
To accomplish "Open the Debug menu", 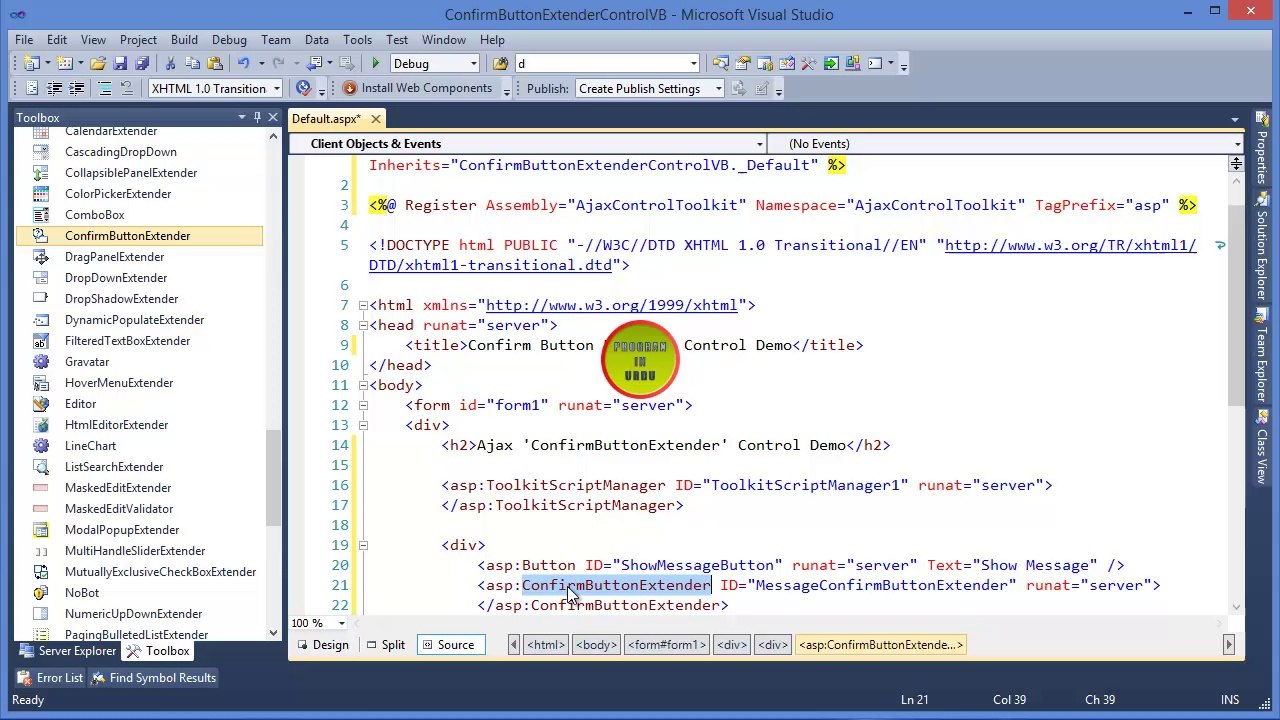I will (229, 40).
